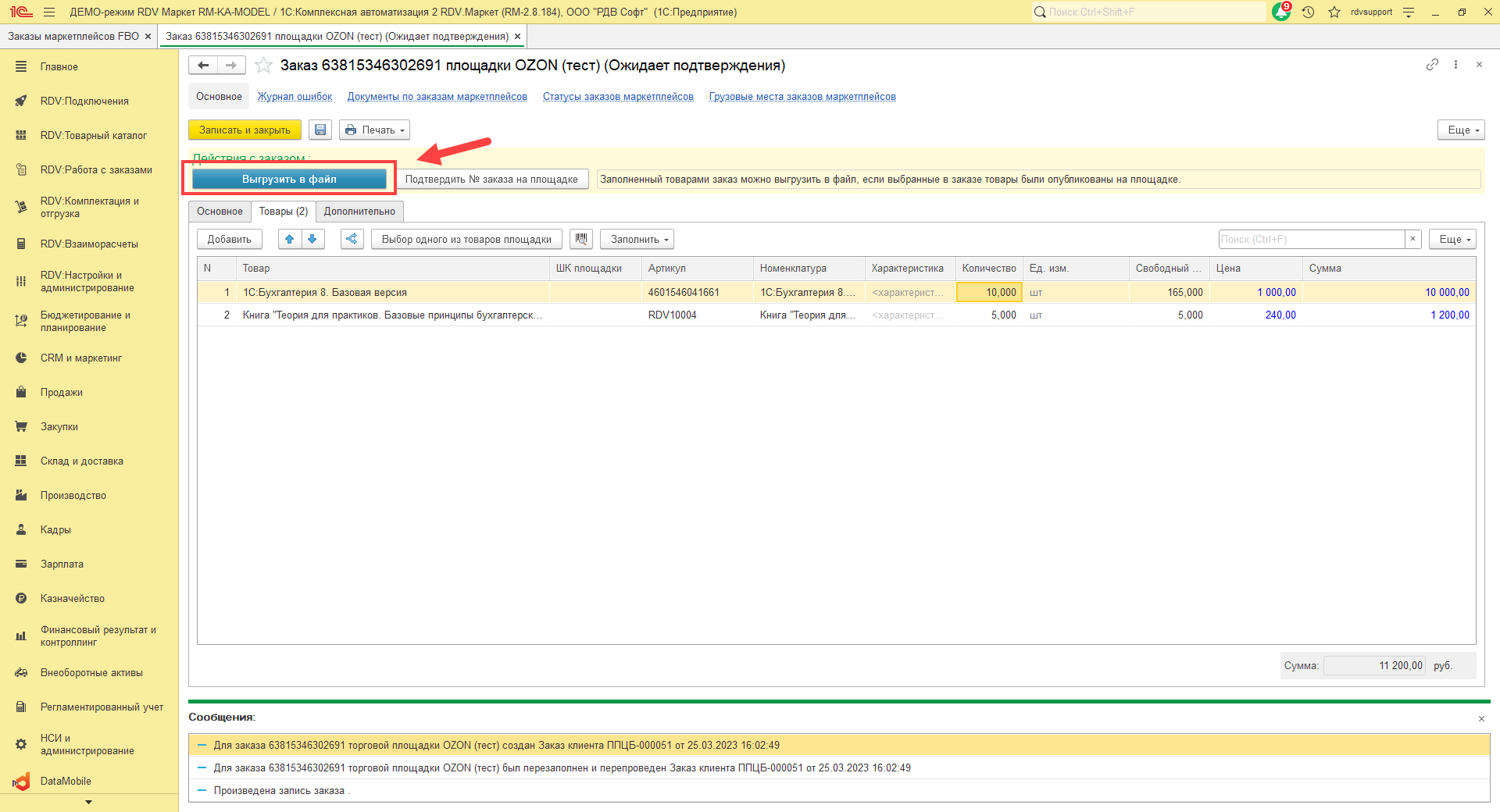This screenshot has height=812, width=1500.
Task: Open history icon in title bar
Action: [1309, 12]
